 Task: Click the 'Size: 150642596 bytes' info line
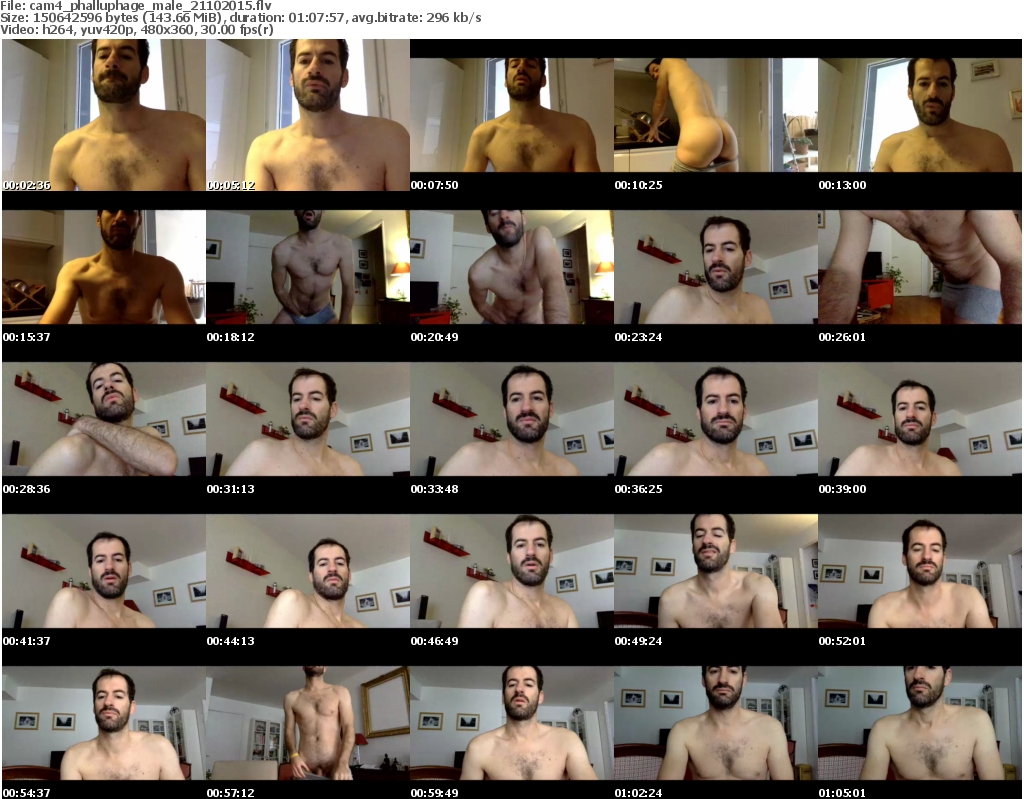pyautogui.click(x=241, y=18)
